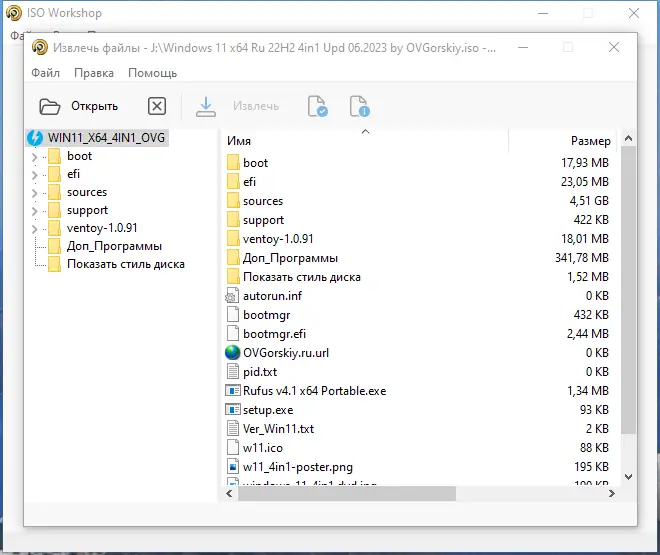Screen dimensions: 660x555
Task: Click the vertical scrollbar down arrow
Action: pos(628,477)
